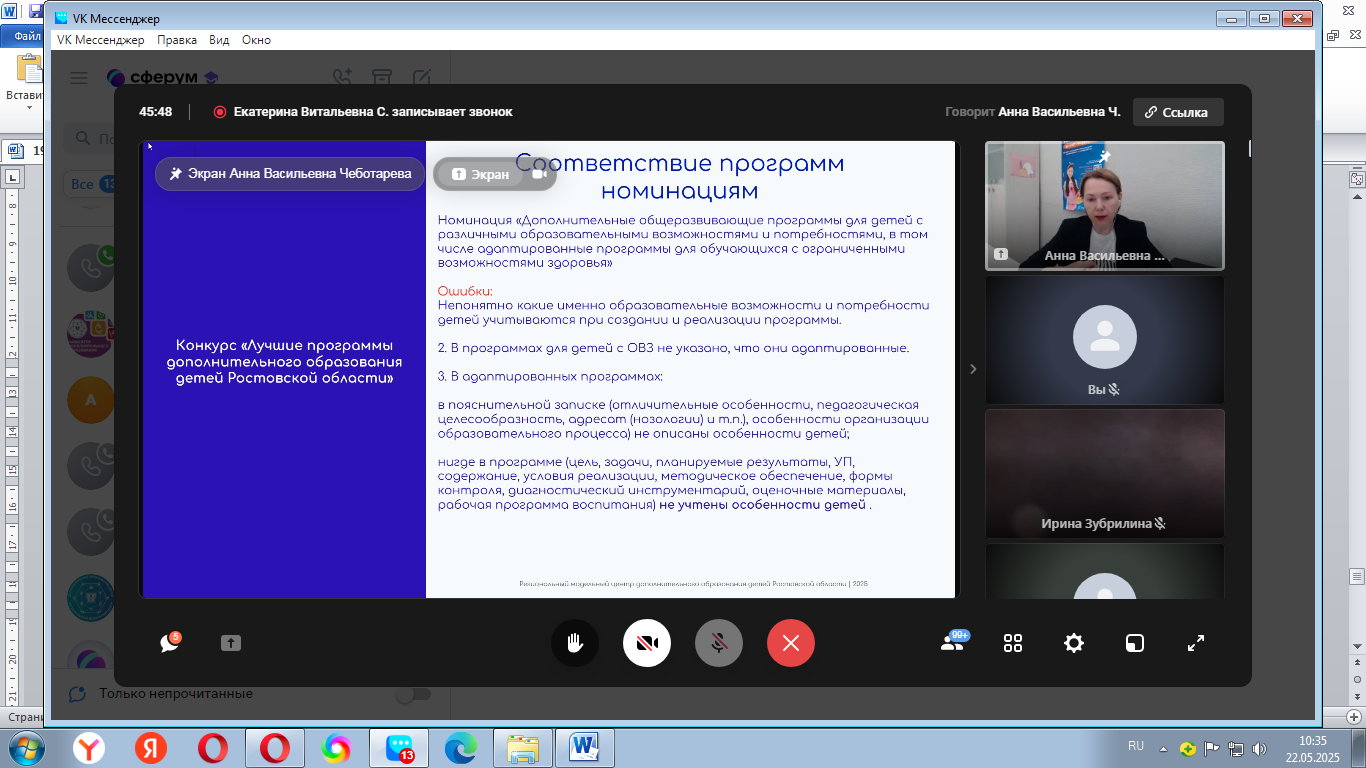Open File Explorer from the taskbar

tap(523, 748)
